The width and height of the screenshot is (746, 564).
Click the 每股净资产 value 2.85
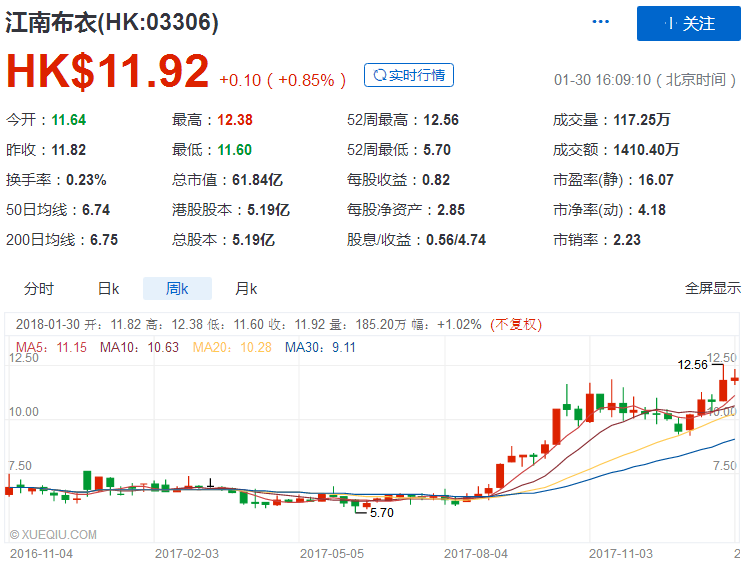(x=451, y=210)
